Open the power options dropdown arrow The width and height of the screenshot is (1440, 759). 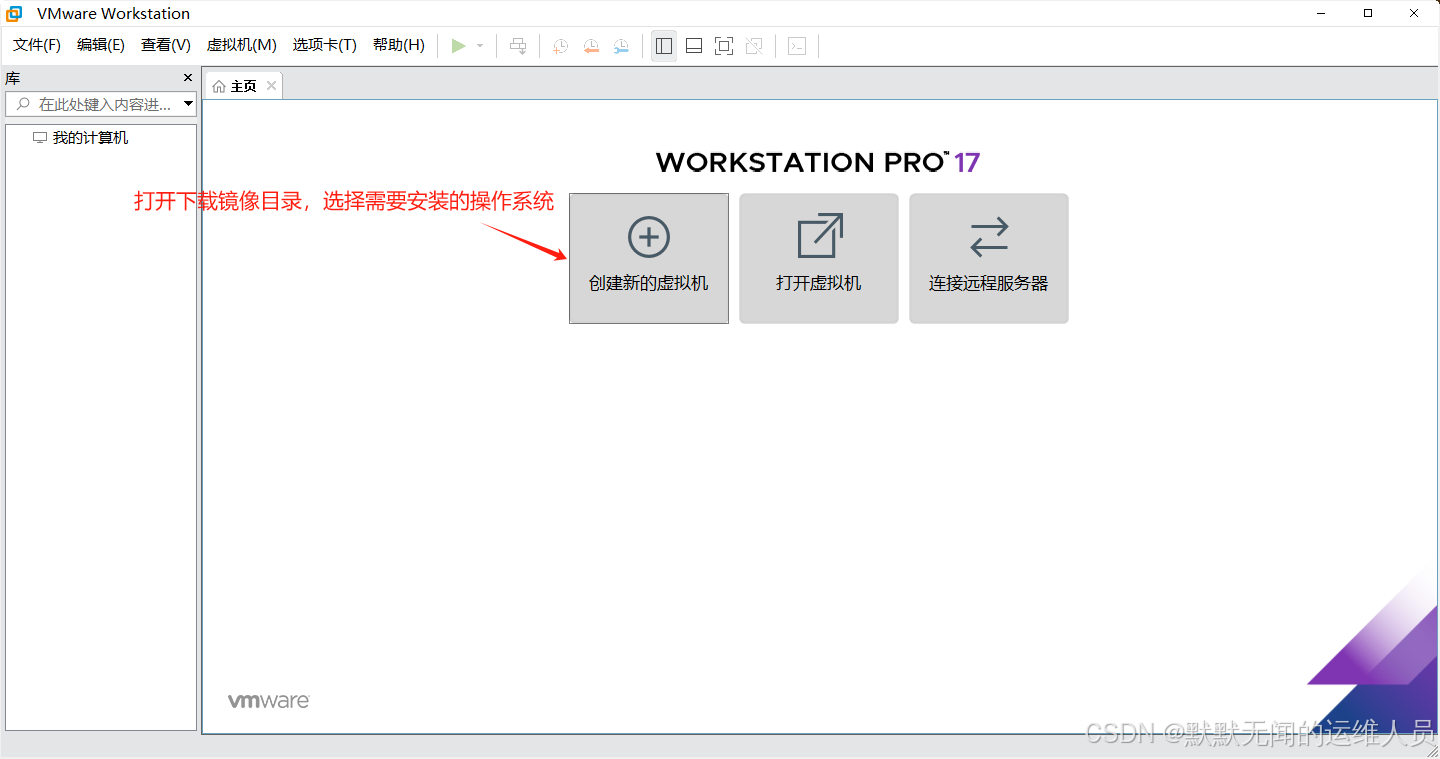coord(480,46)
